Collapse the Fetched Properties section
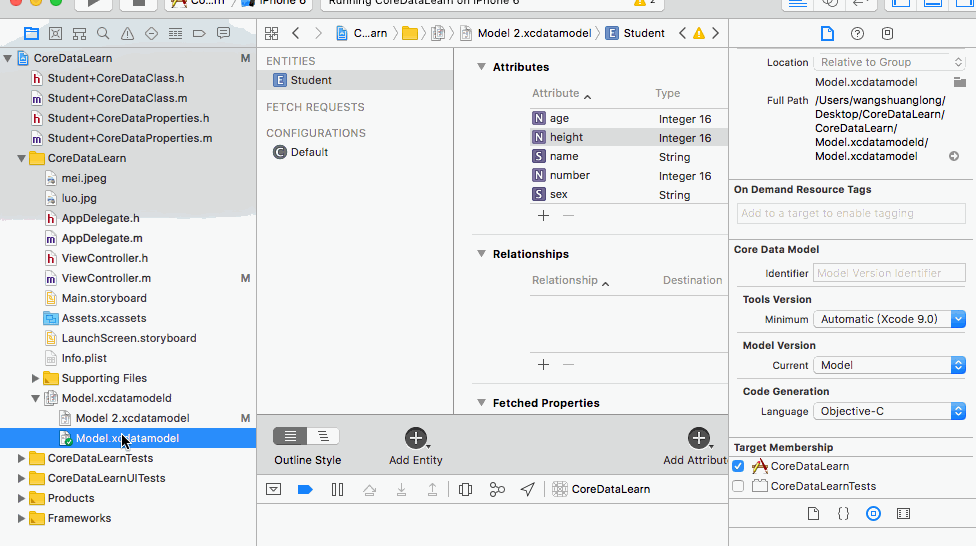This screenshot has height=546, width=976. click(481, 402)
